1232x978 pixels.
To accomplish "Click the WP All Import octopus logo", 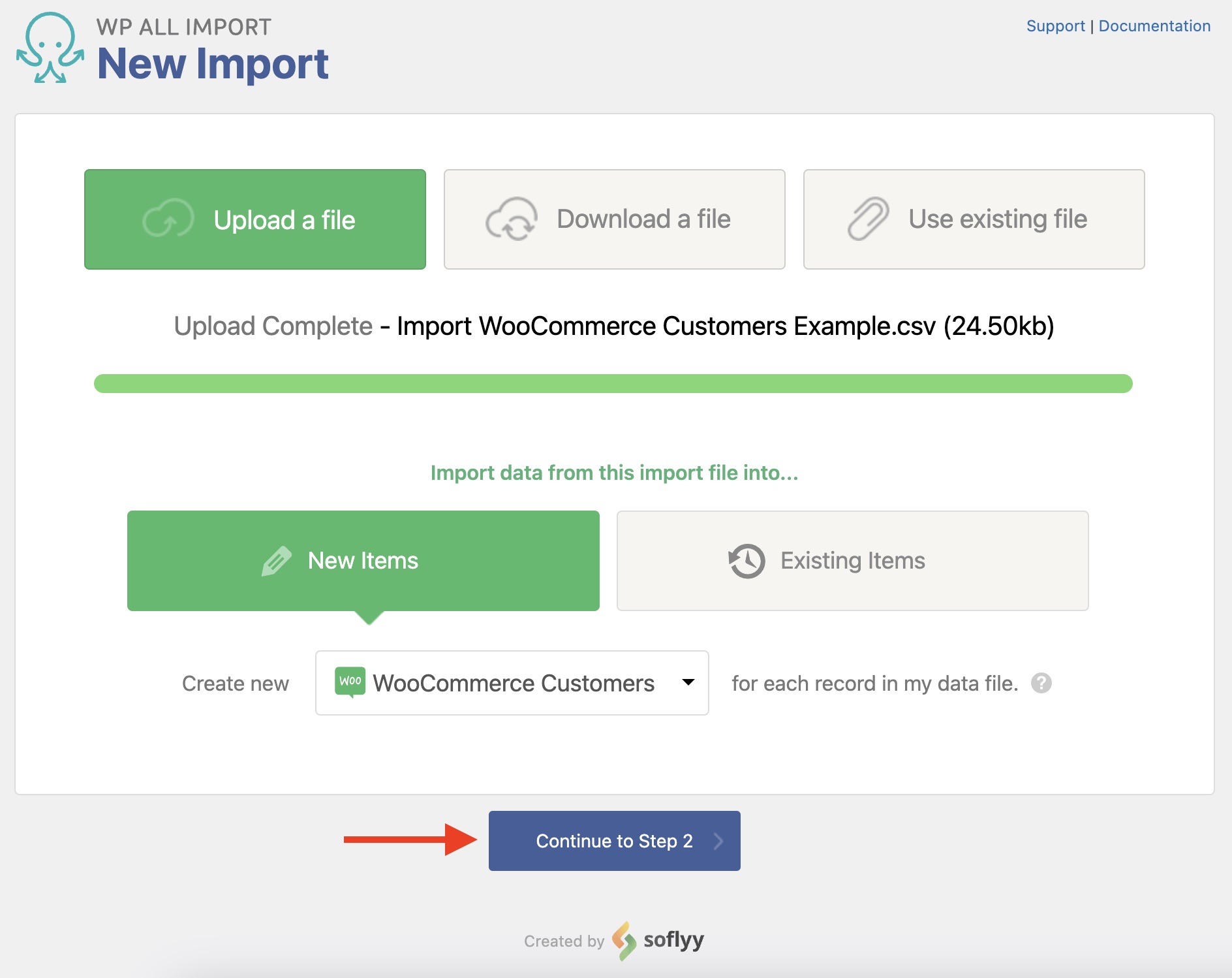I will tap(50, 48).
